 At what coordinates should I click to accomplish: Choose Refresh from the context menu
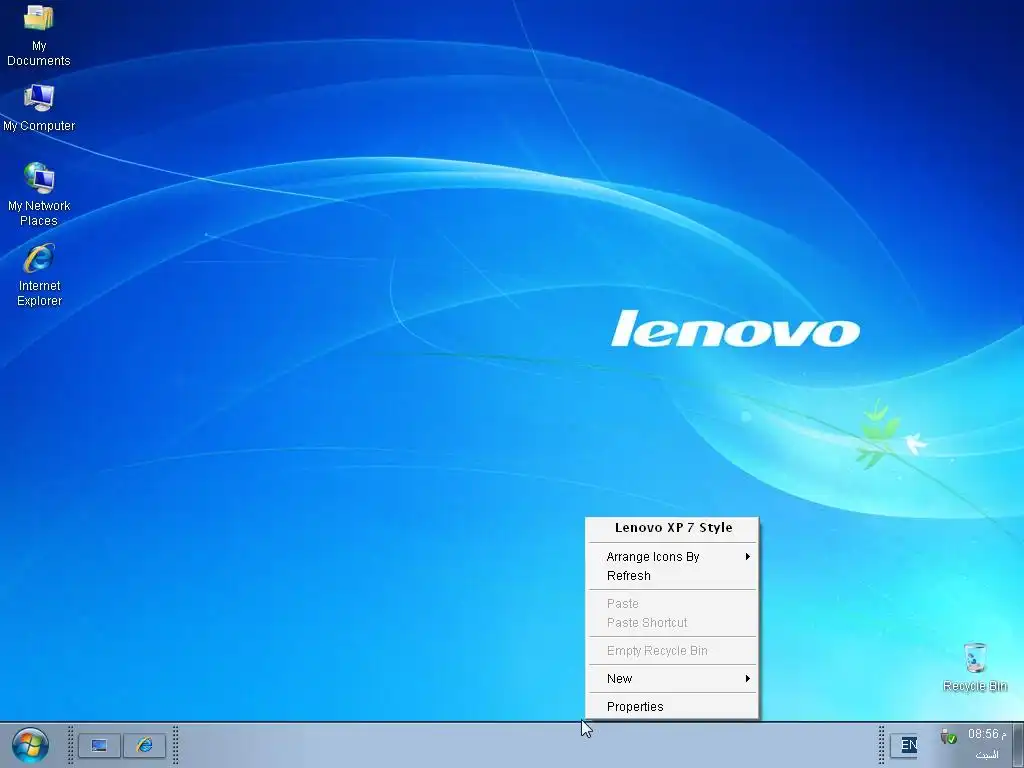673,575
